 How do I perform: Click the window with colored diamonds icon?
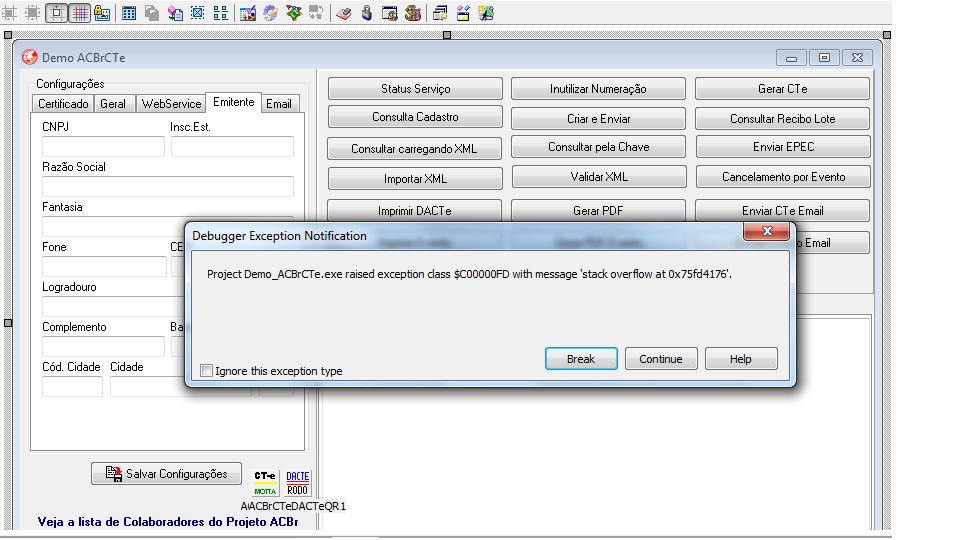click(463, 13)
